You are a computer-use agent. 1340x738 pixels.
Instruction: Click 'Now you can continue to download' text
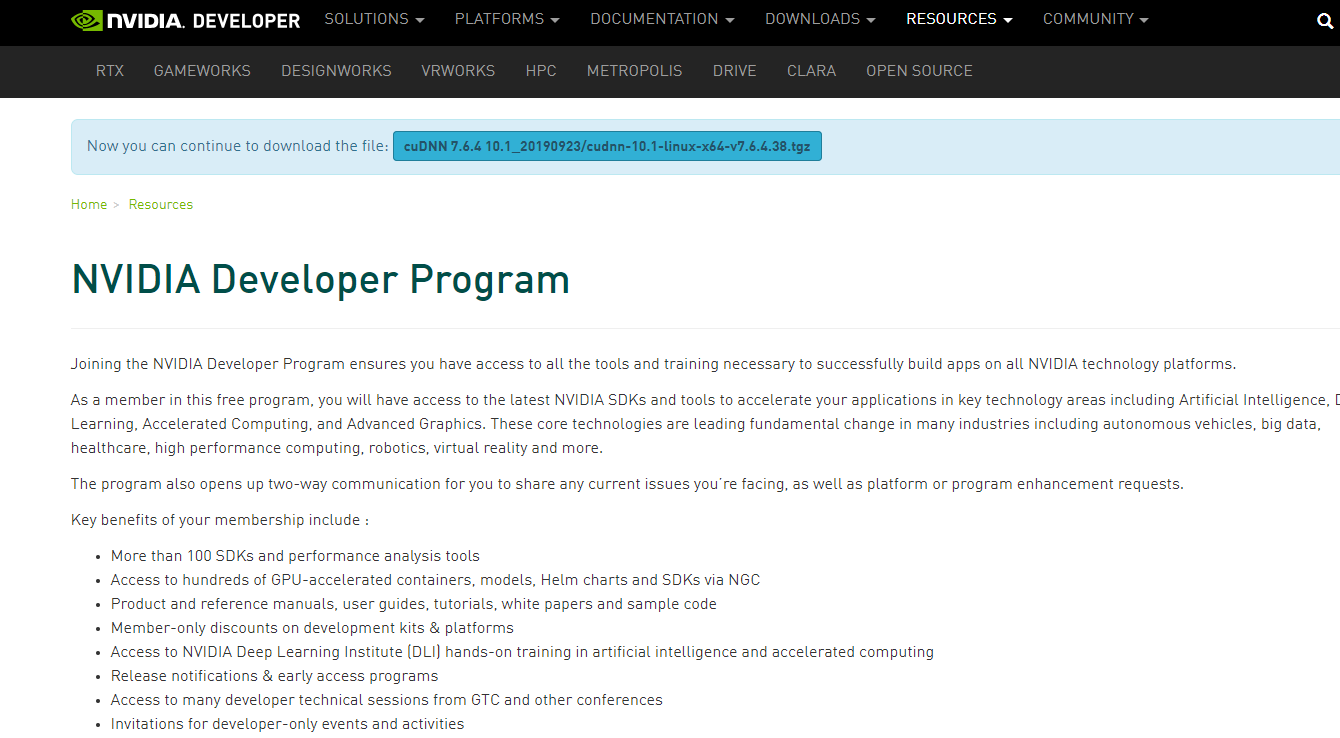(x=238, y=146)
